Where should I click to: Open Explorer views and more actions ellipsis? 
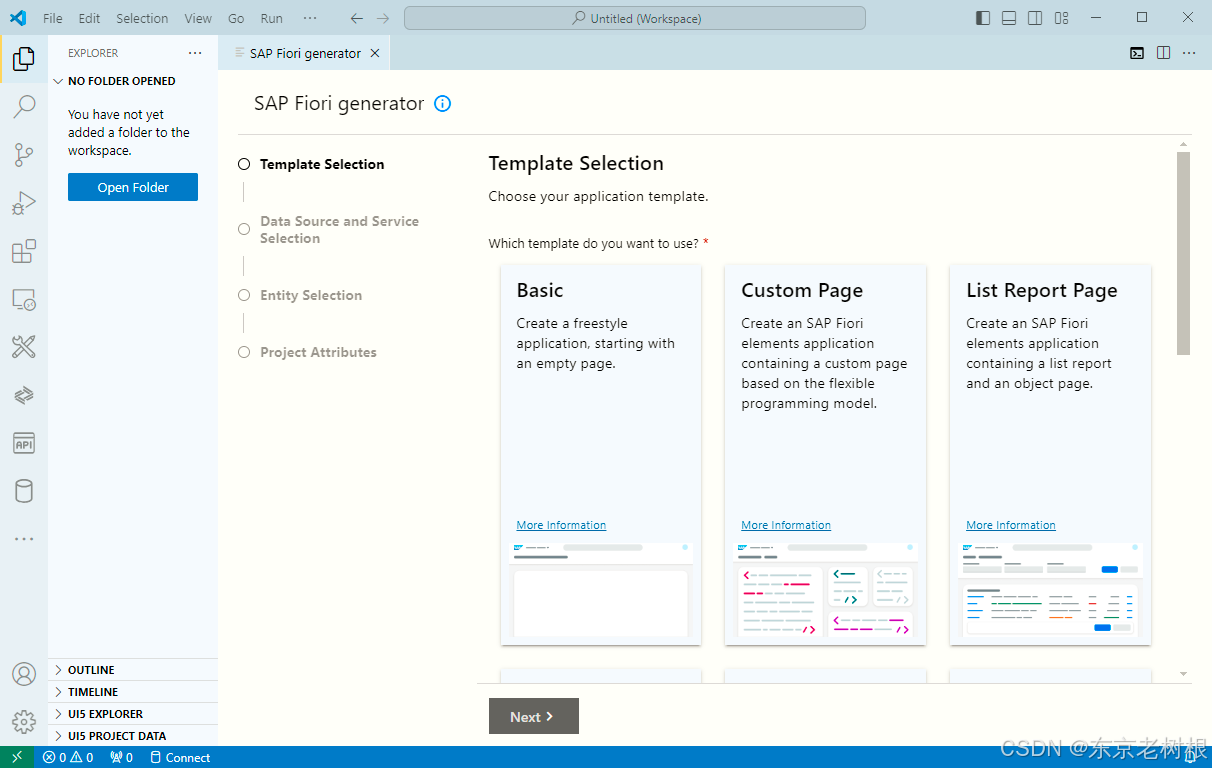195,53
